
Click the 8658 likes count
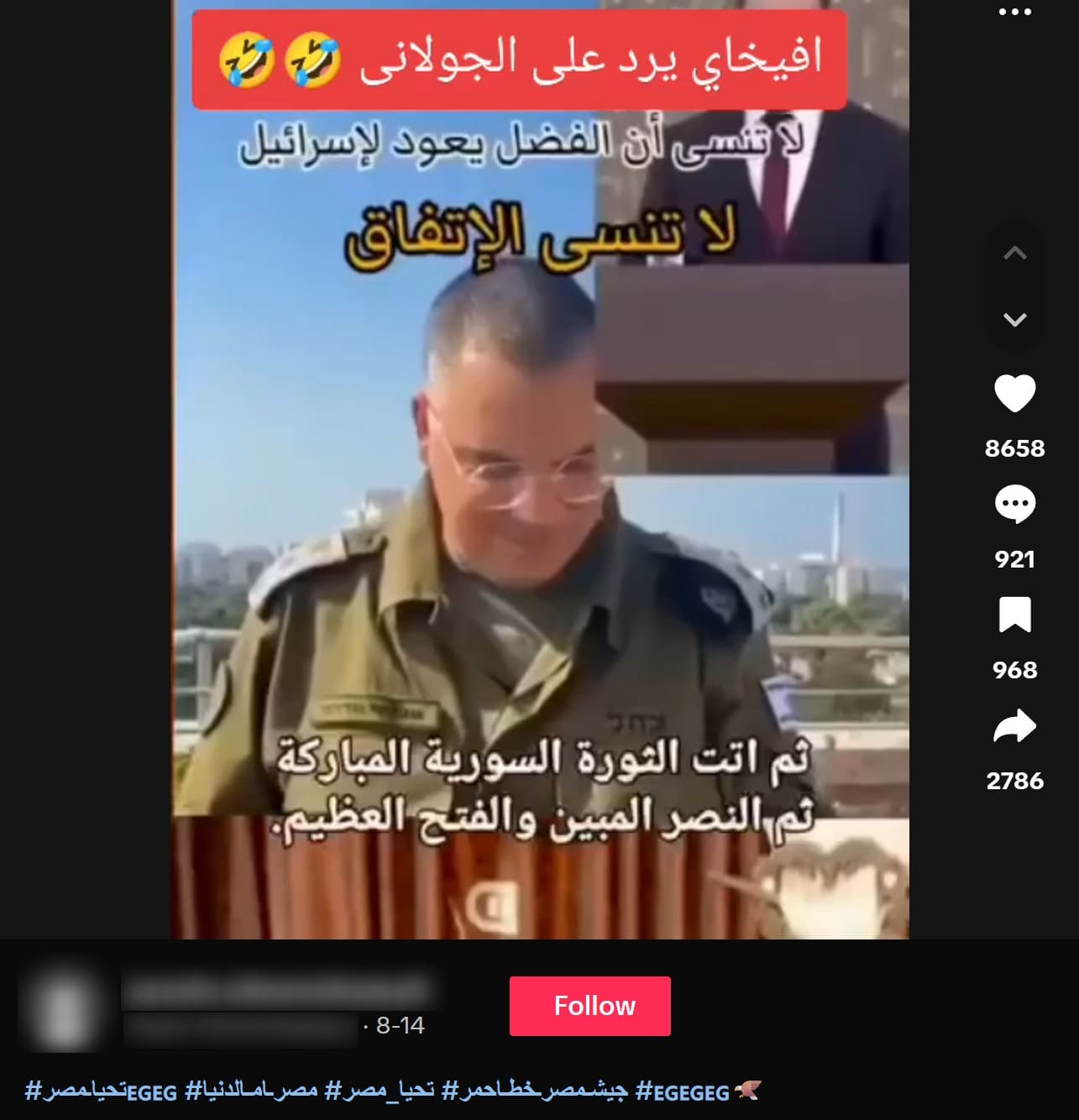1014,448
